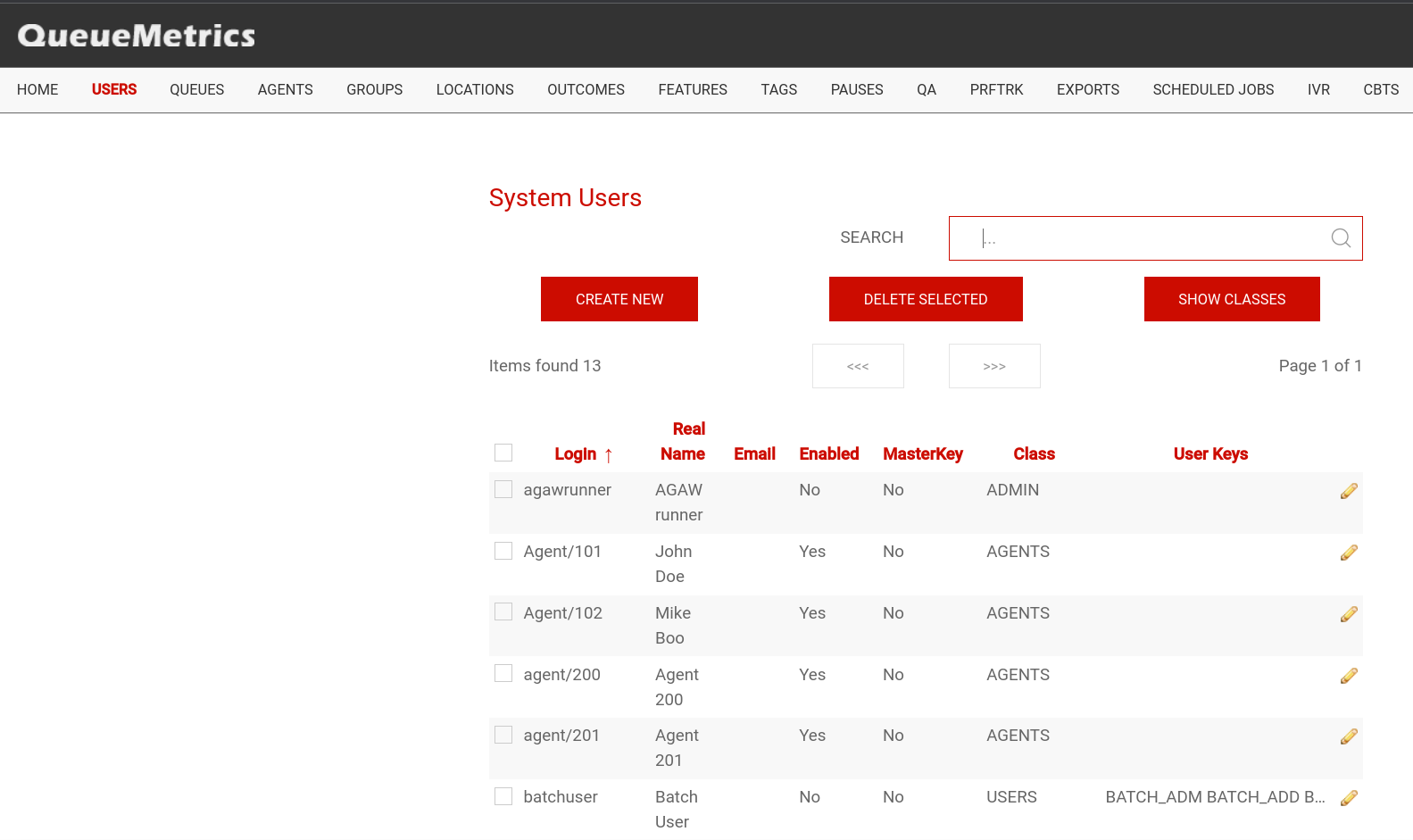The width and height of the screenshot is (1413, 840).
Task: Switch to the AGENTS page
Action: click(x=286, y=89)
